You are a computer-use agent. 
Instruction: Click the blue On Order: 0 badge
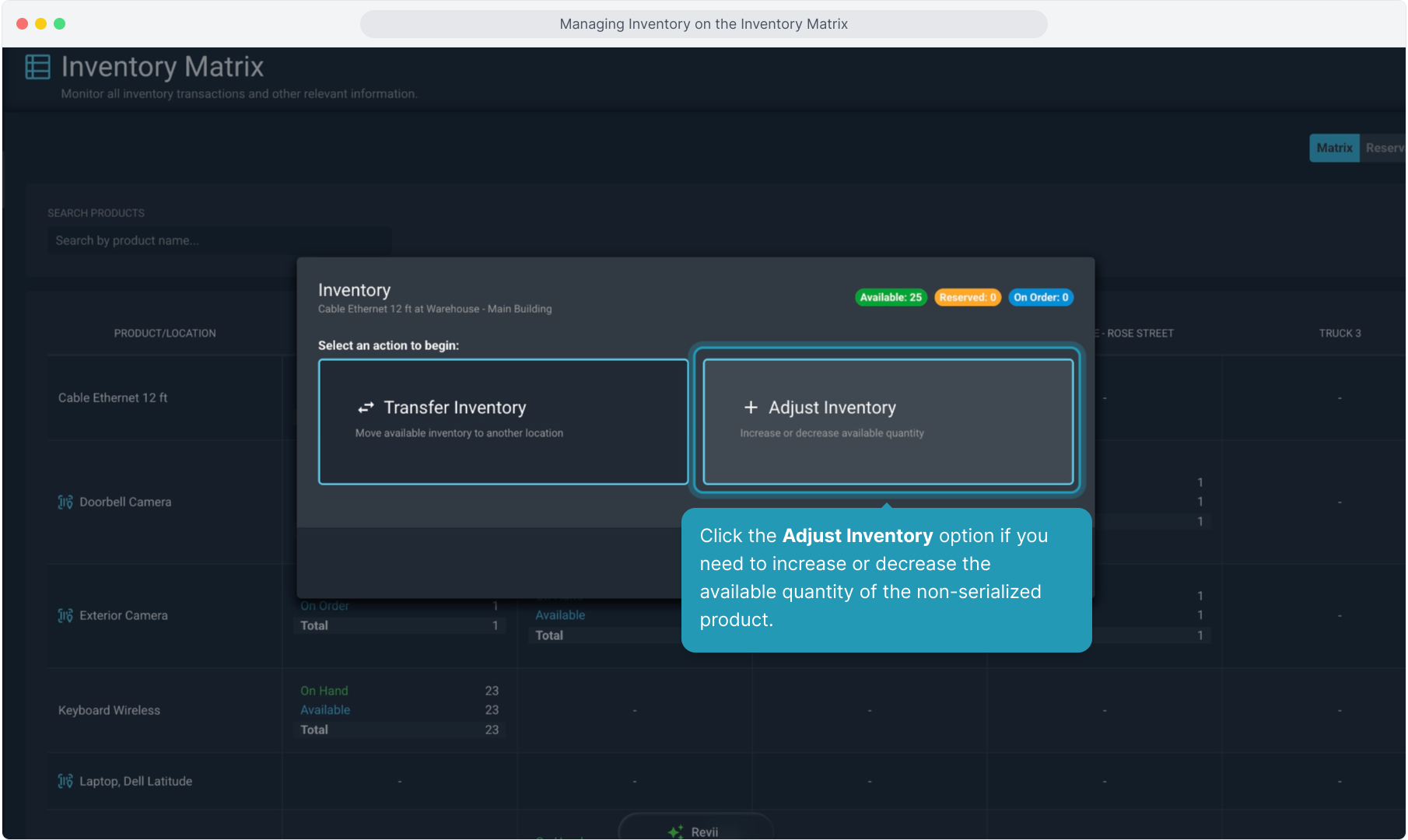(1041, 298)
